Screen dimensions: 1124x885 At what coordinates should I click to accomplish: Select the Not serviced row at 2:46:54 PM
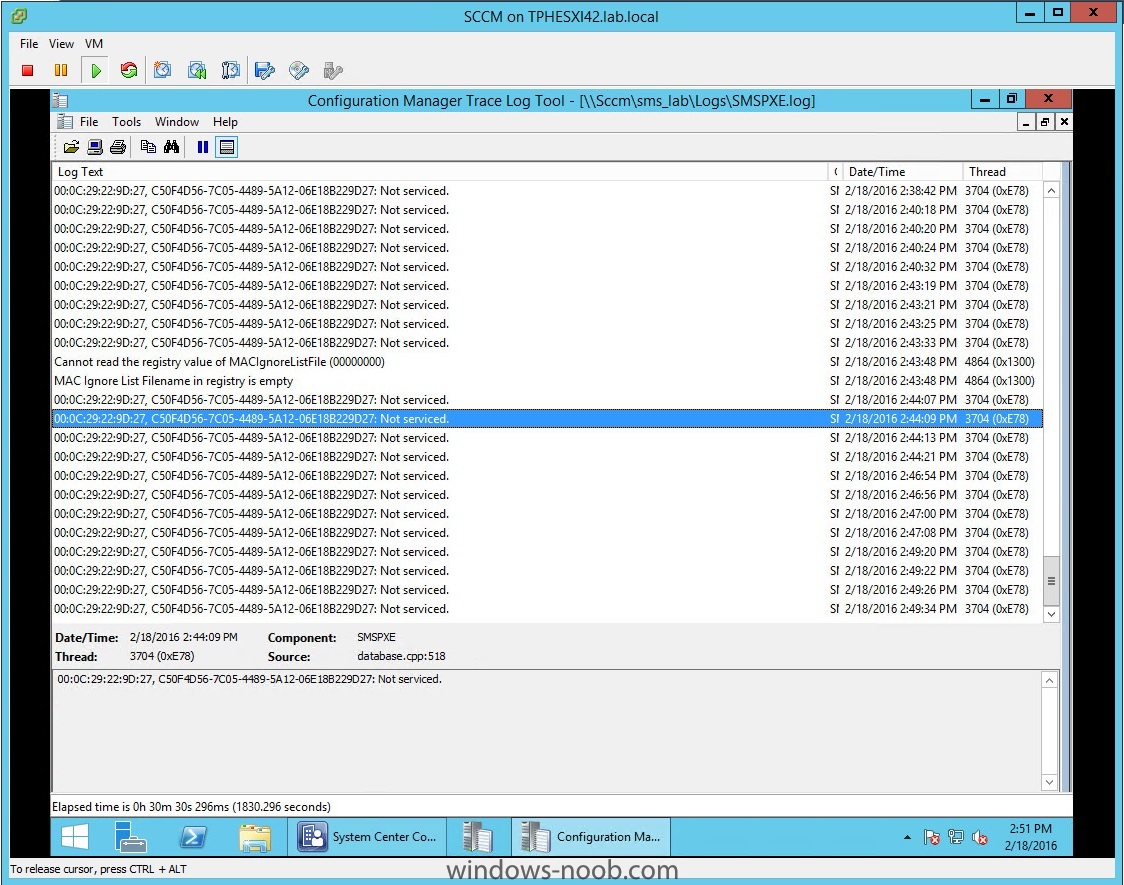pyautogui.click(x=548, y=476)
